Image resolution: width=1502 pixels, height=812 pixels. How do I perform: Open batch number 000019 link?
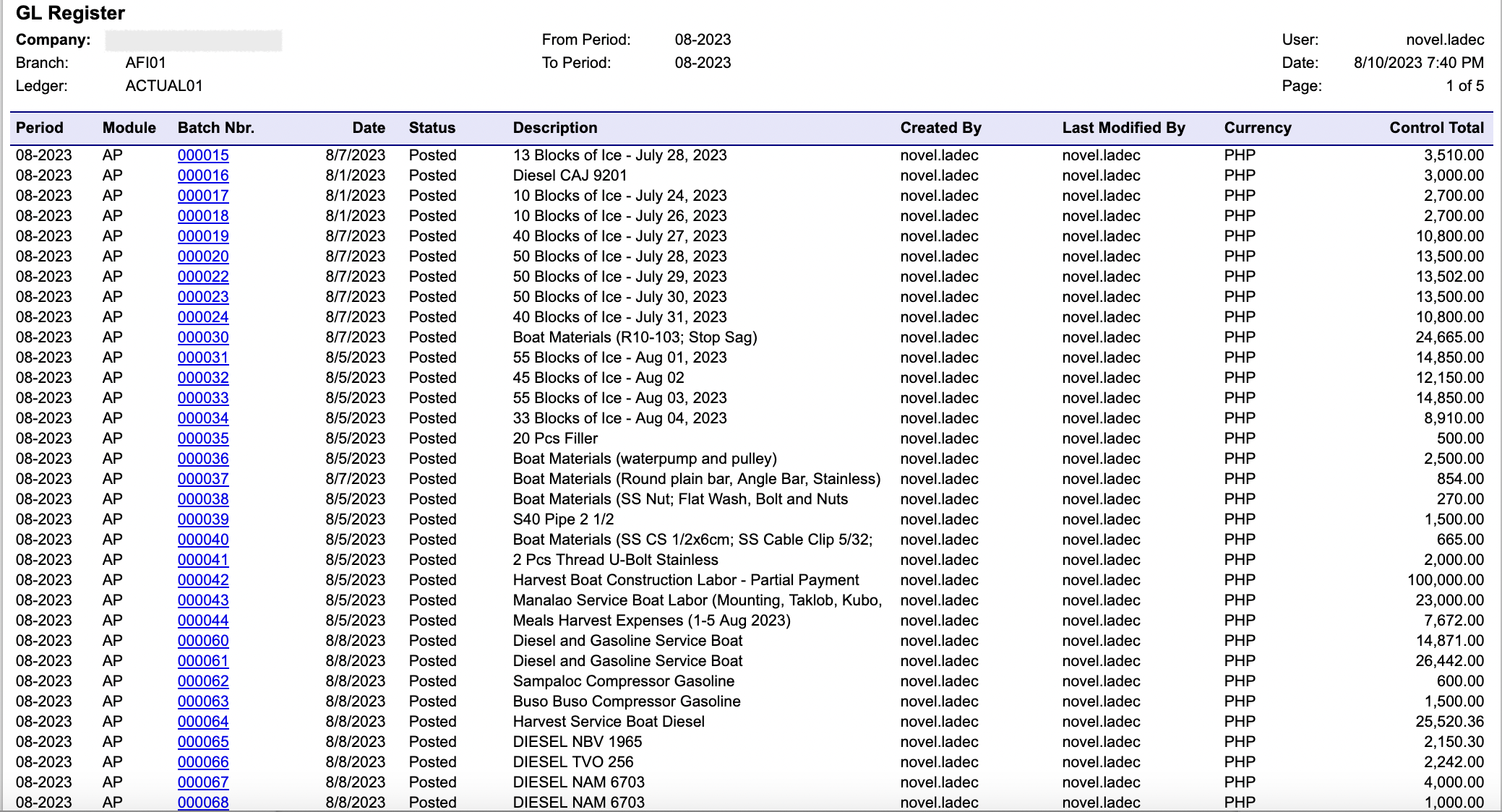point(203,236)
